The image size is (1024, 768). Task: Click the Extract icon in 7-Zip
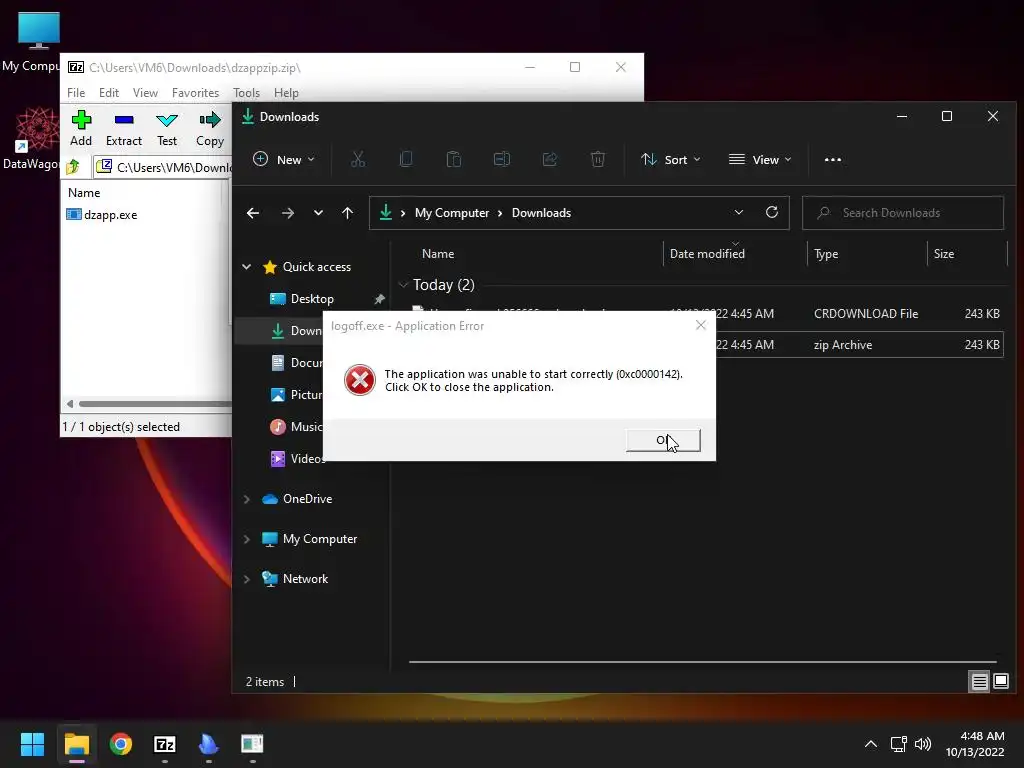[123, 128]
